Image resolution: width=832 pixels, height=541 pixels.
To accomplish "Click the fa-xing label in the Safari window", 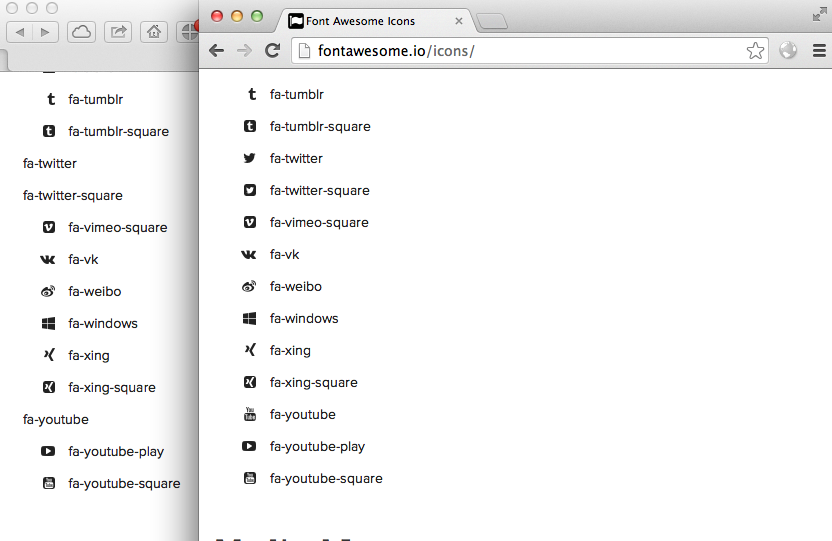I will click(89, 356).
